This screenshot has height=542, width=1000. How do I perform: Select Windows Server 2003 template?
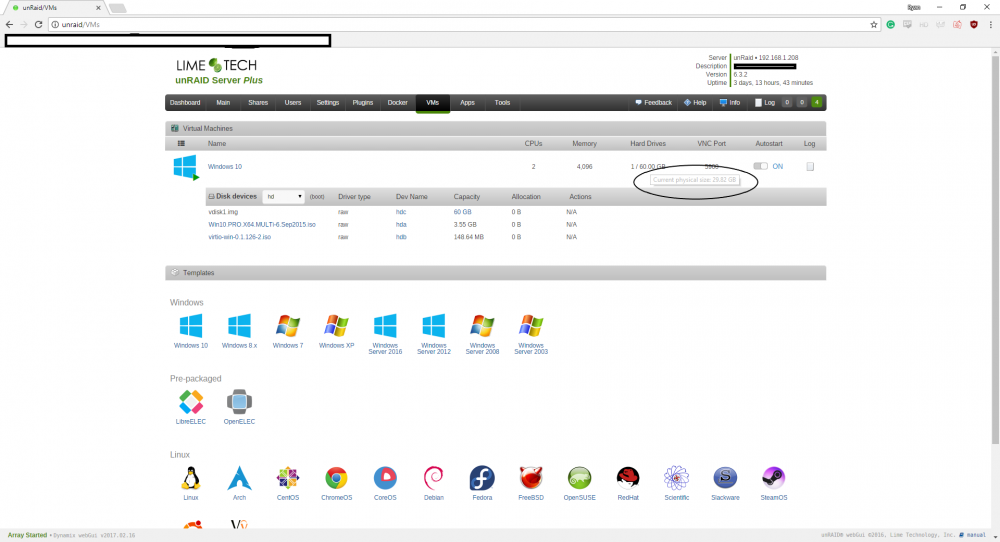531,326
